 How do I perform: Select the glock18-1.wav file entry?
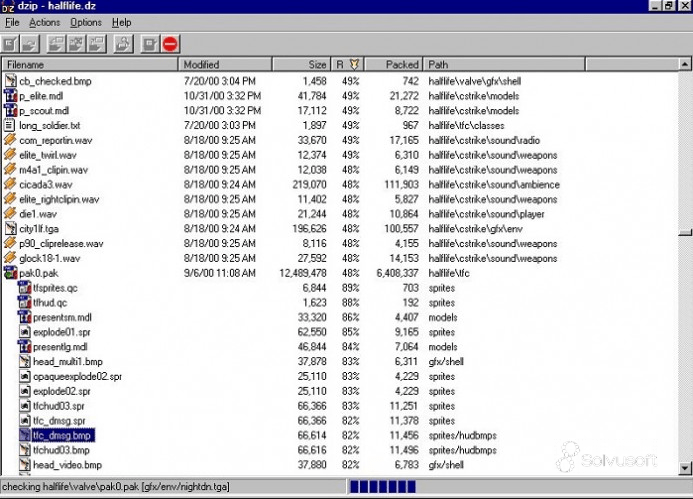50,258
